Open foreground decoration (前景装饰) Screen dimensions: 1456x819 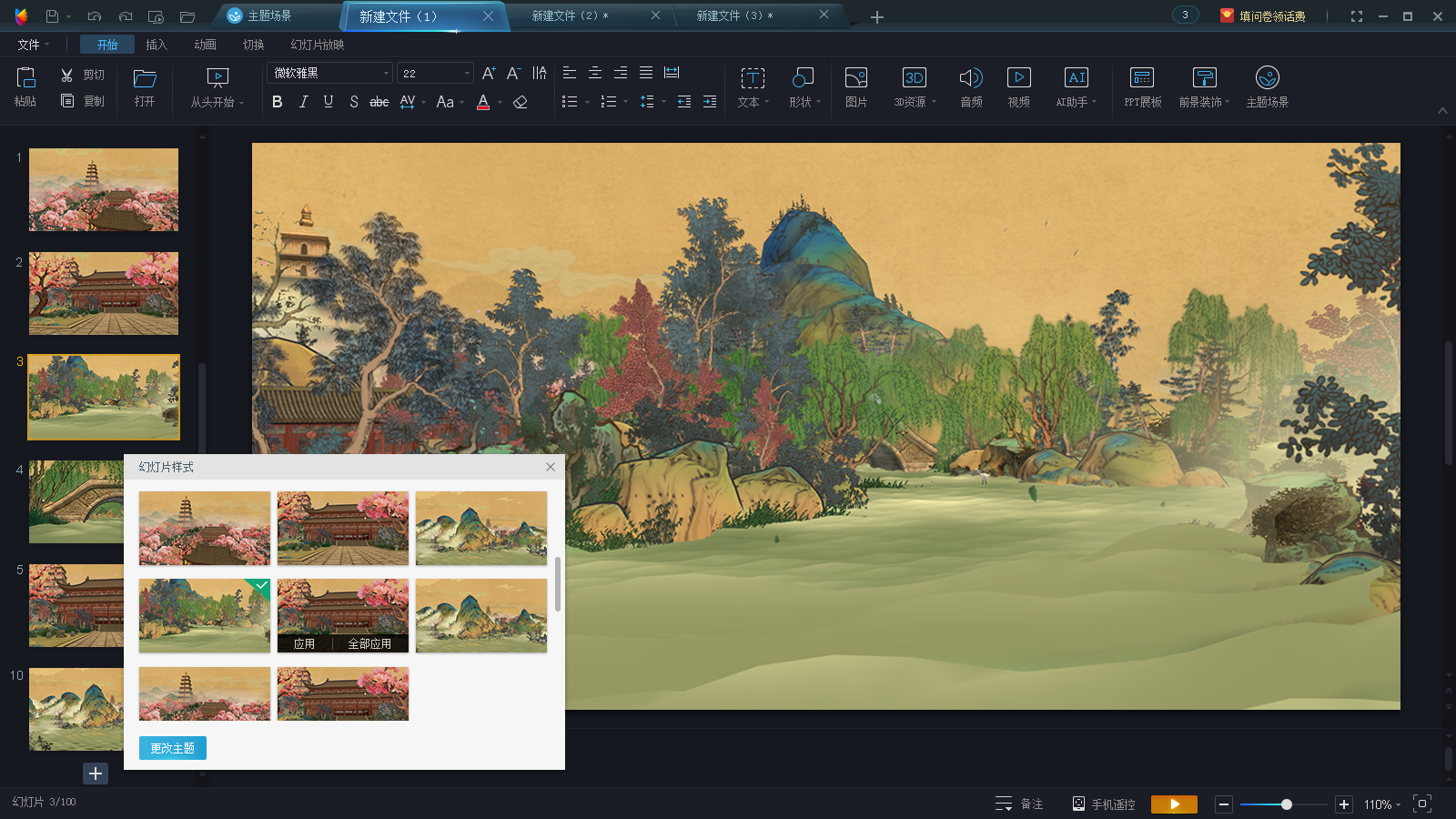coord(1204,87)
